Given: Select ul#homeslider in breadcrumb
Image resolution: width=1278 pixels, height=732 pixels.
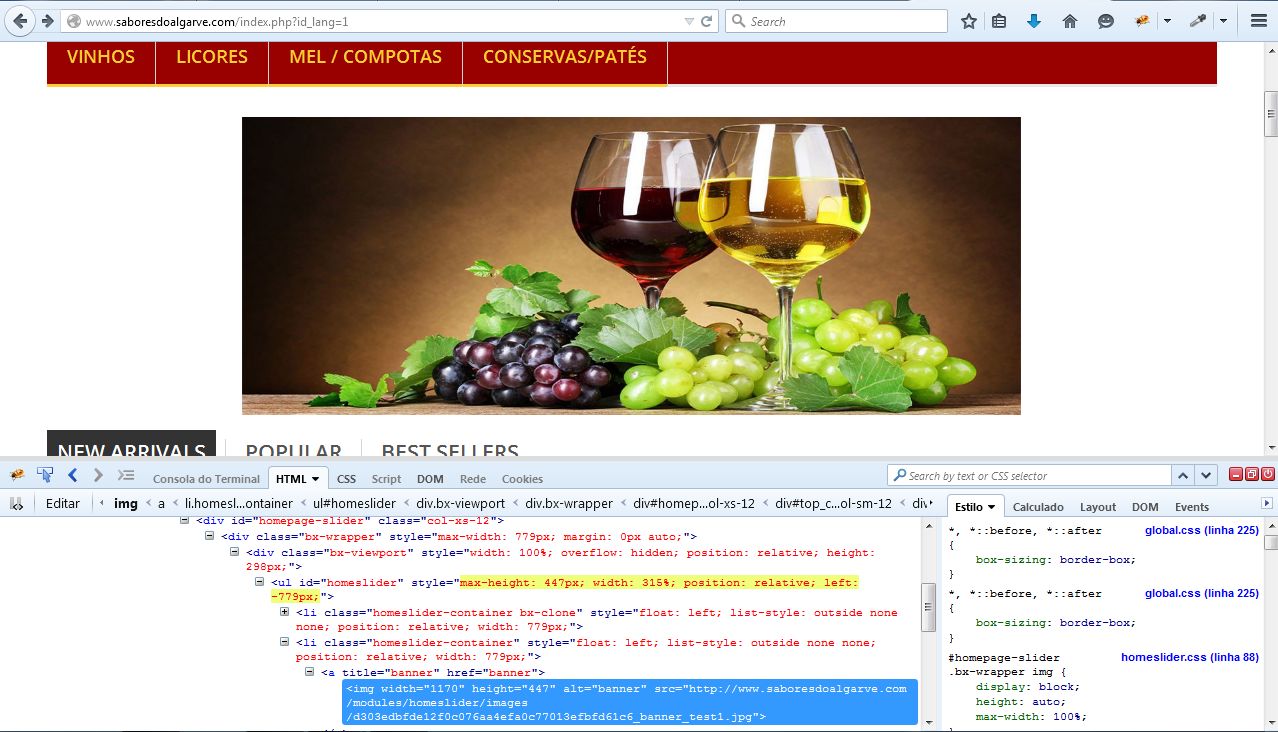Looking at the screenshot, I should pos(354,503).
